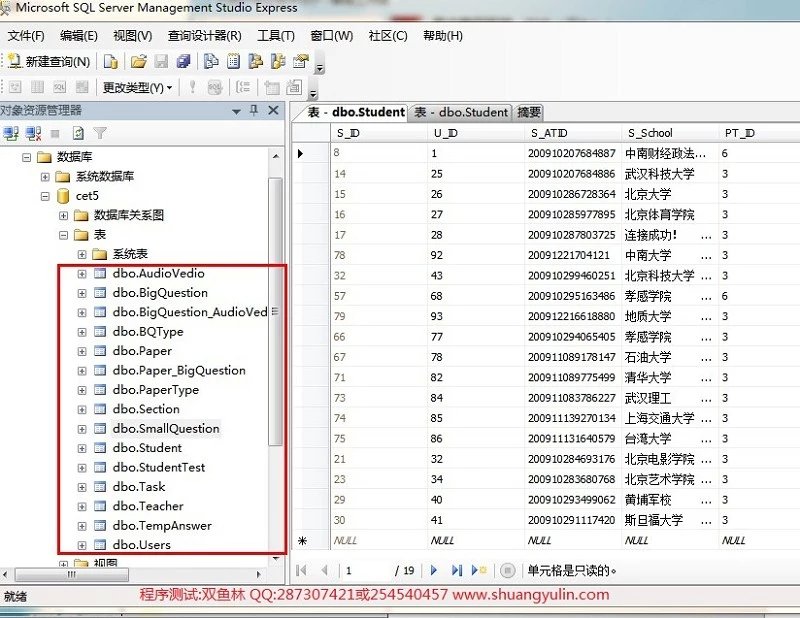Open the 查询设计器(R) menu
This screenshot has height=618, width=800.
tap(205, 36)
